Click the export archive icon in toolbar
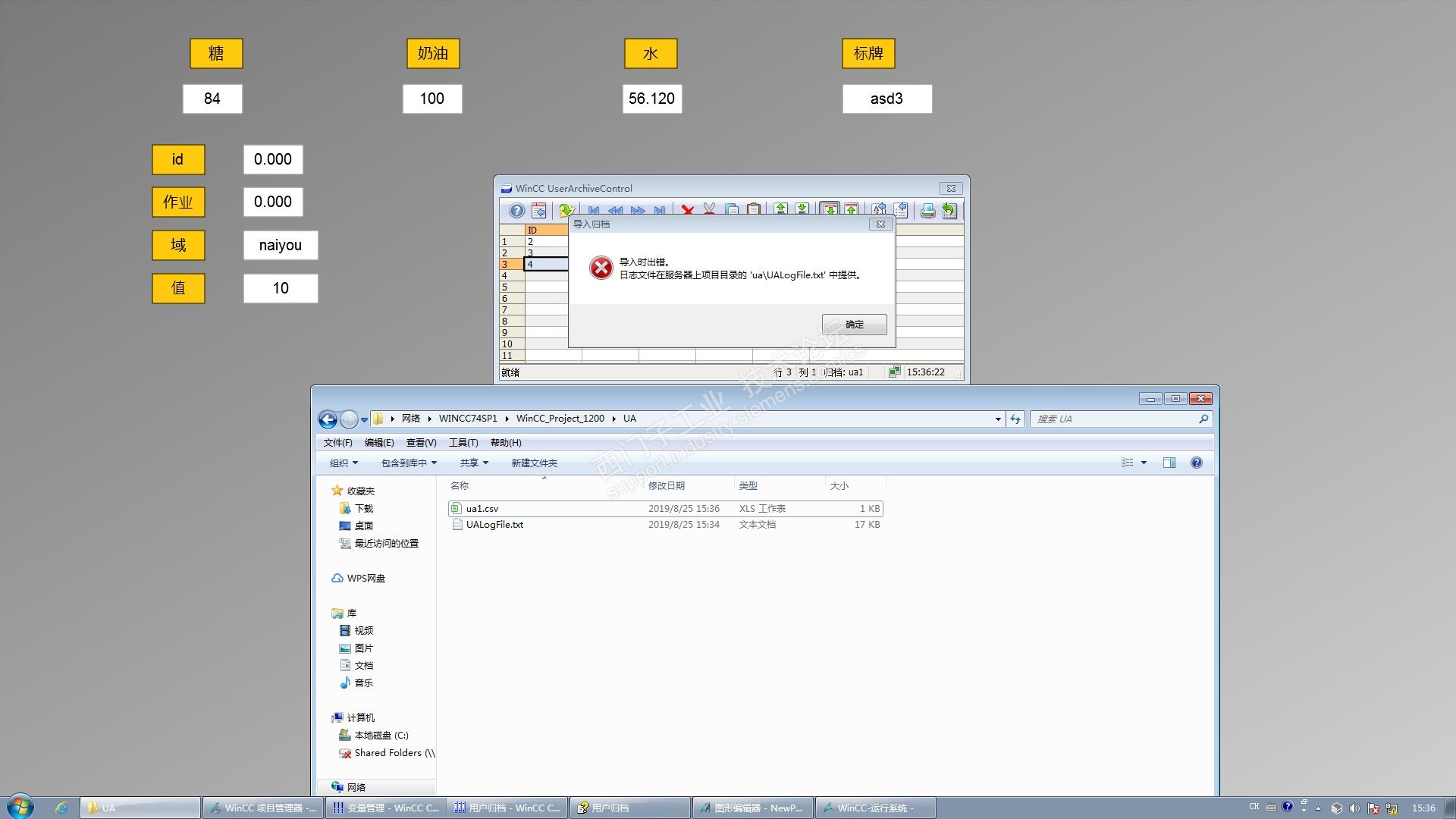Screen dimensions: 1456x819 [x=852, y=210]
